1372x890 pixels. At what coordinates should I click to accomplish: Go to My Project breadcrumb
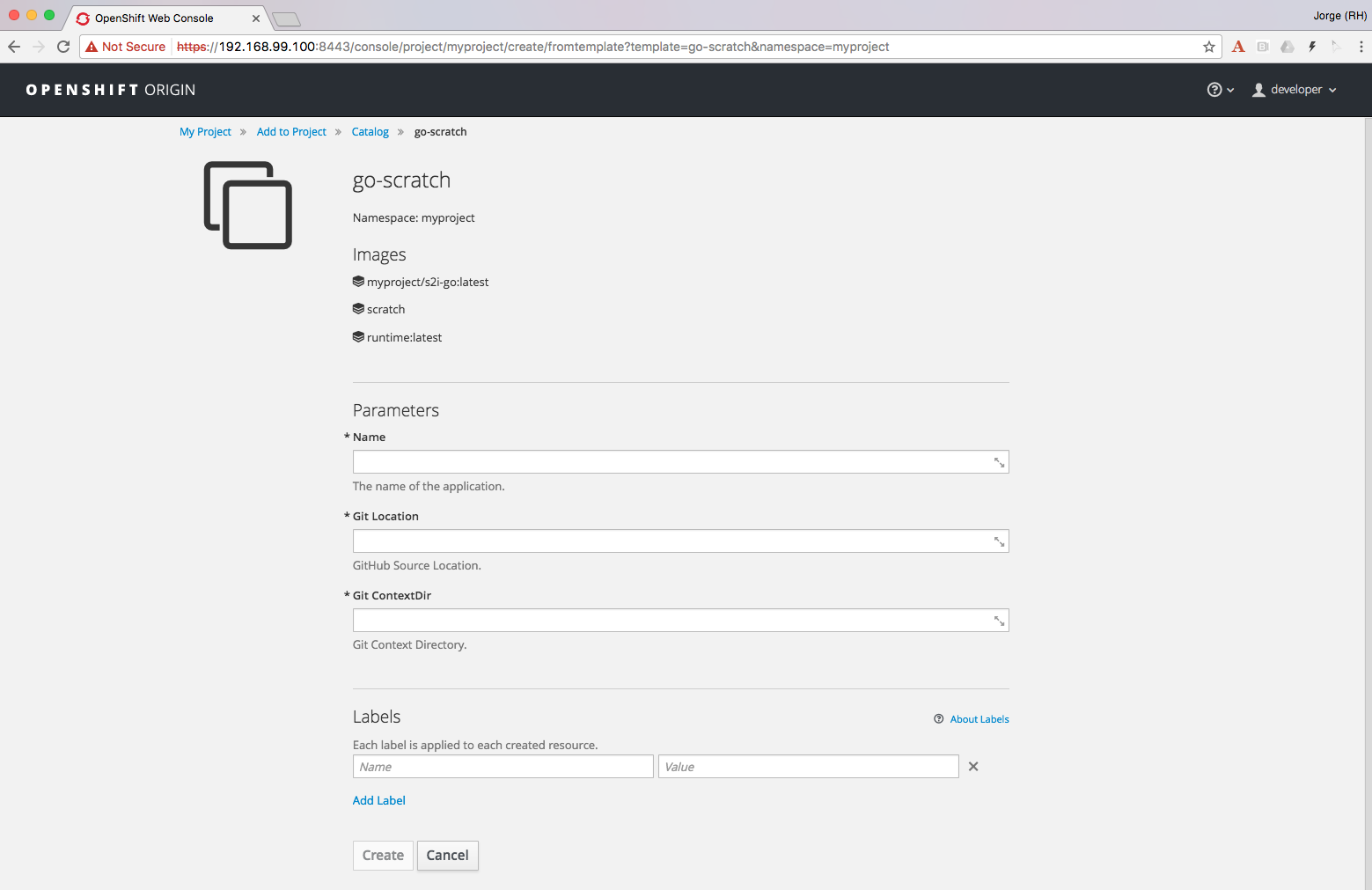[205, 132]
